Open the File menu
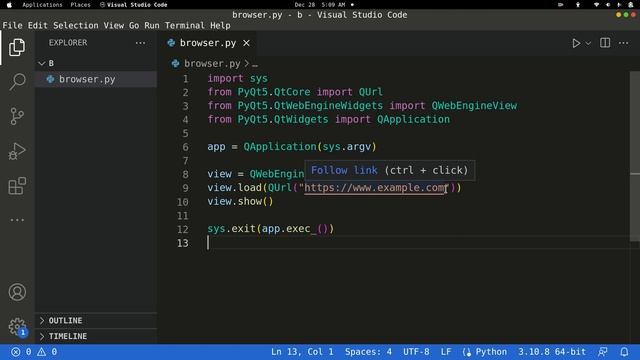Image resolution: width=640 pixels, height=360 pixels. (12, 25)
